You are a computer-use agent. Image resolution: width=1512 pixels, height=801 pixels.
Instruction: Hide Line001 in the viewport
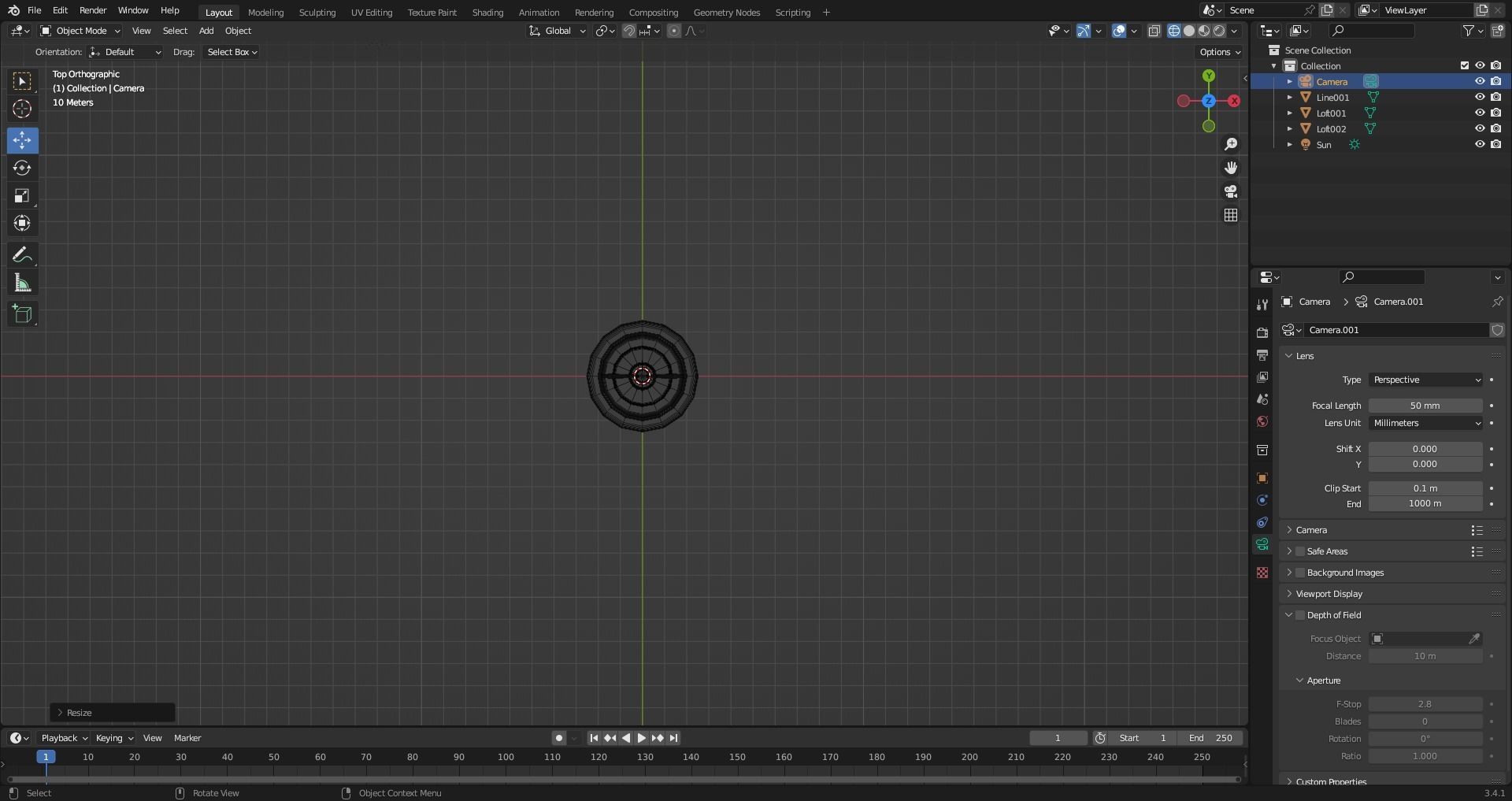1480,97
